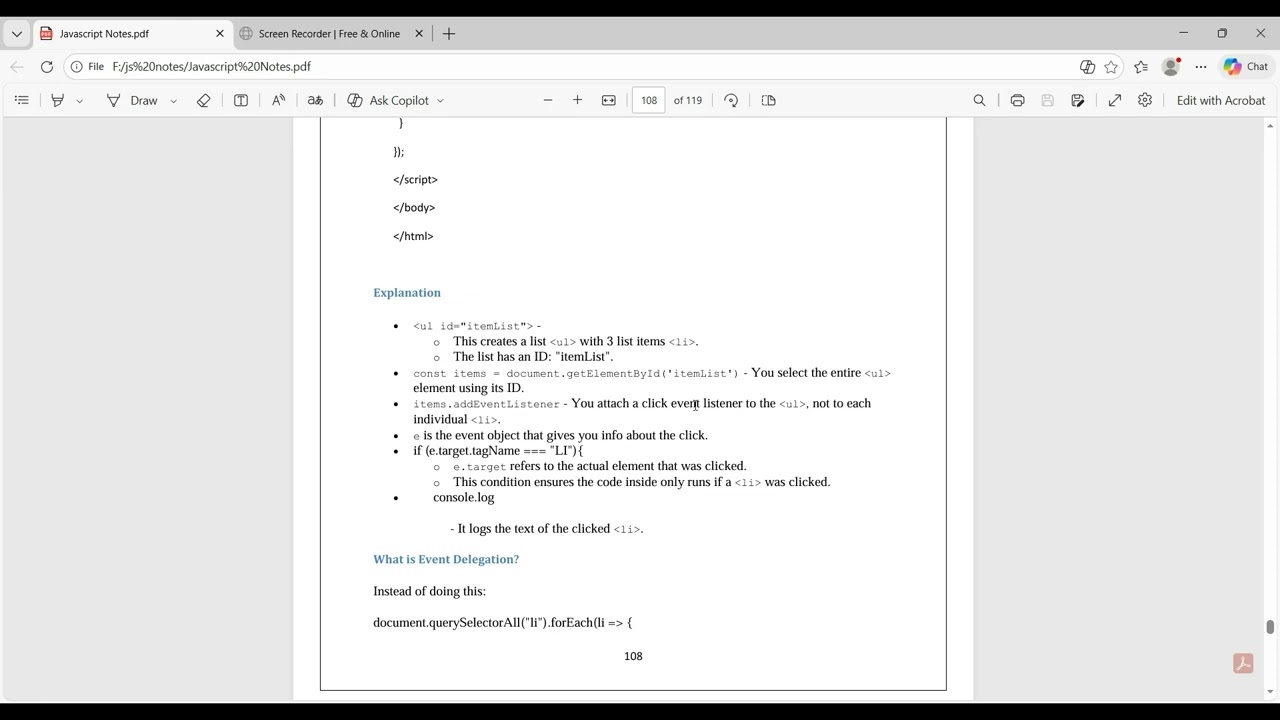
Task: Click the 'What is Event Delegation?' heading
Action: pos(446,560)
